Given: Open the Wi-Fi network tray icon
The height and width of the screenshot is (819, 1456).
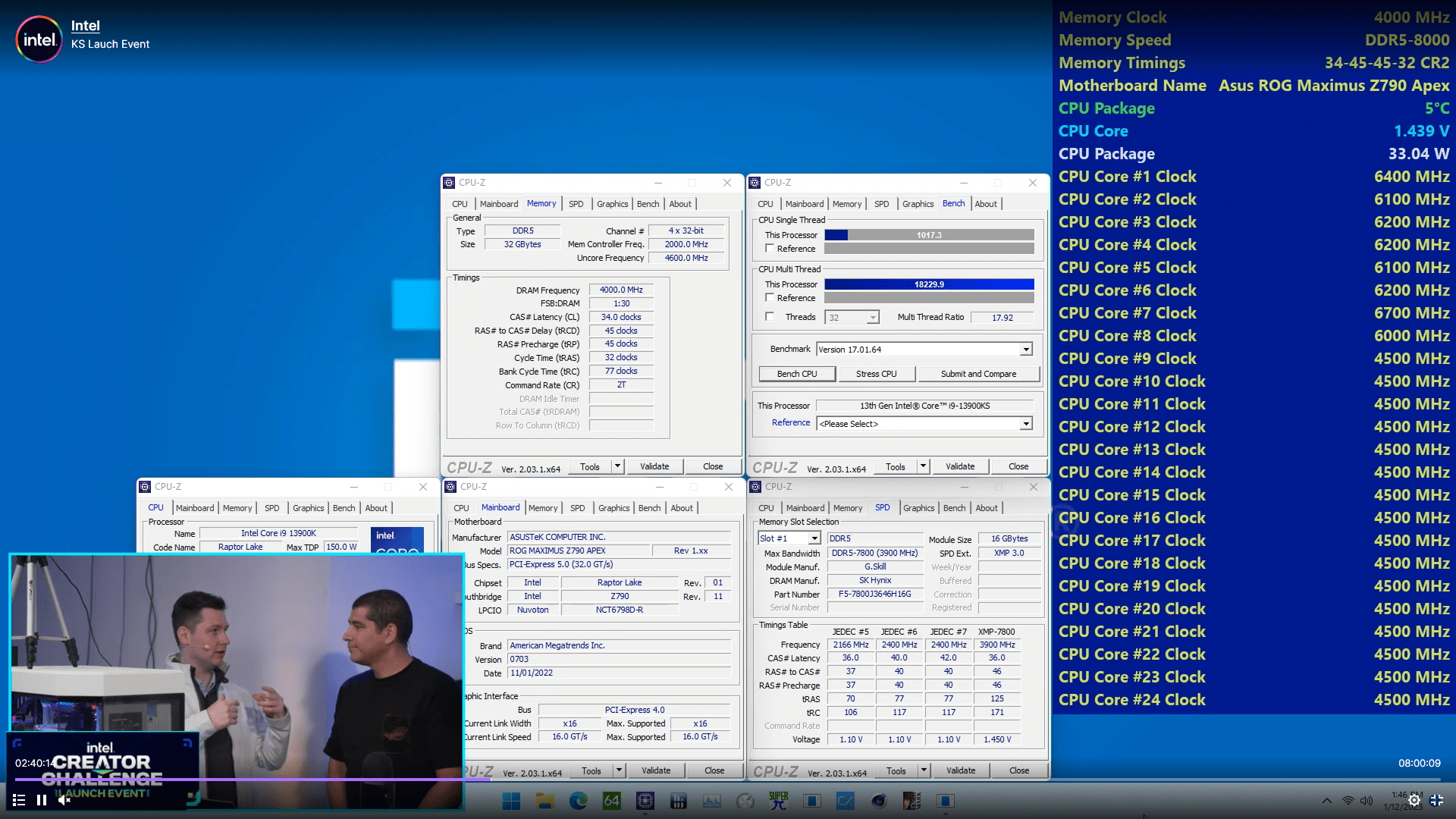Looking at the screenshot, I should coord(1348,801).
